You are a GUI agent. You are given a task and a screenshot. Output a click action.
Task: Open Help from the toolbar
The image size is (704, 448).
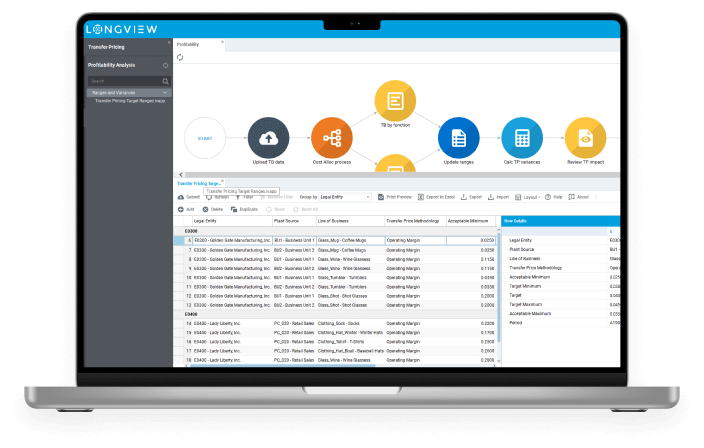click(554, 197)
